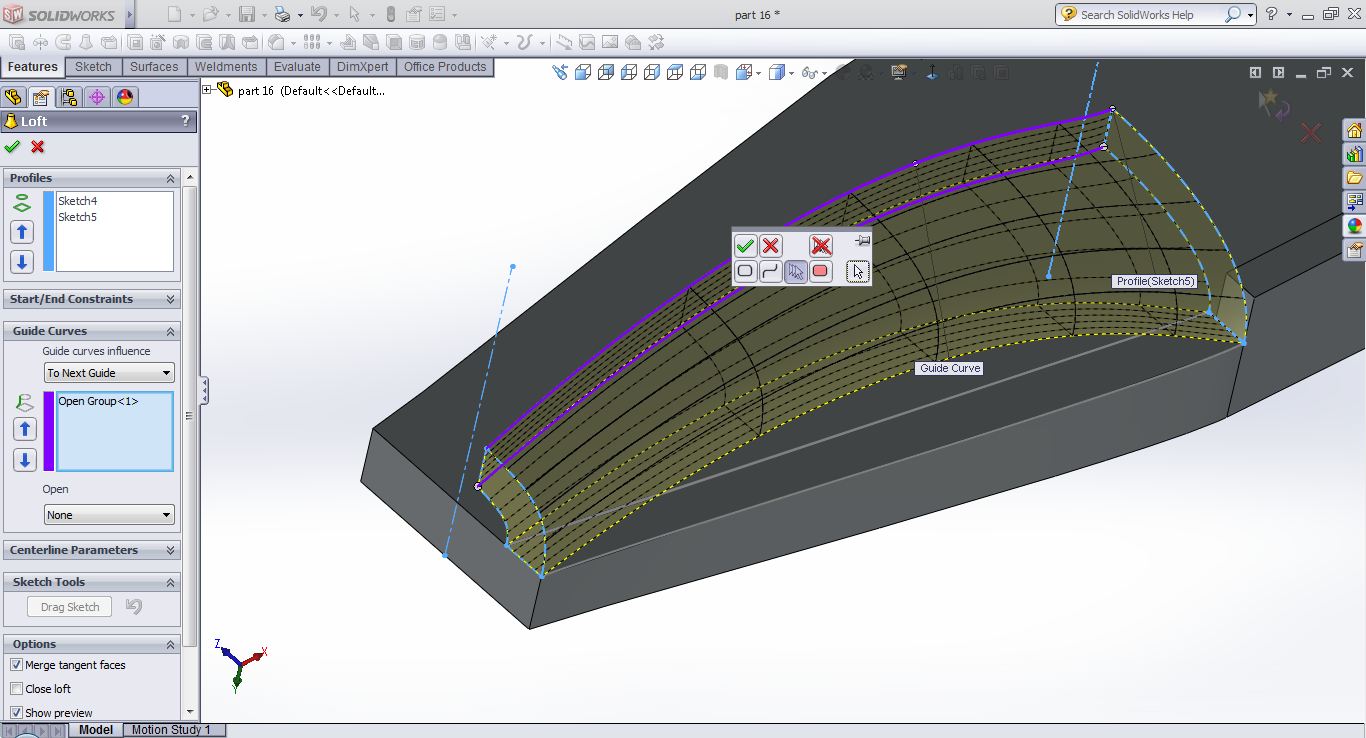Screen dimensions: 1366x738
Task: Switch to the Evaluate tab
Action: 297,67
